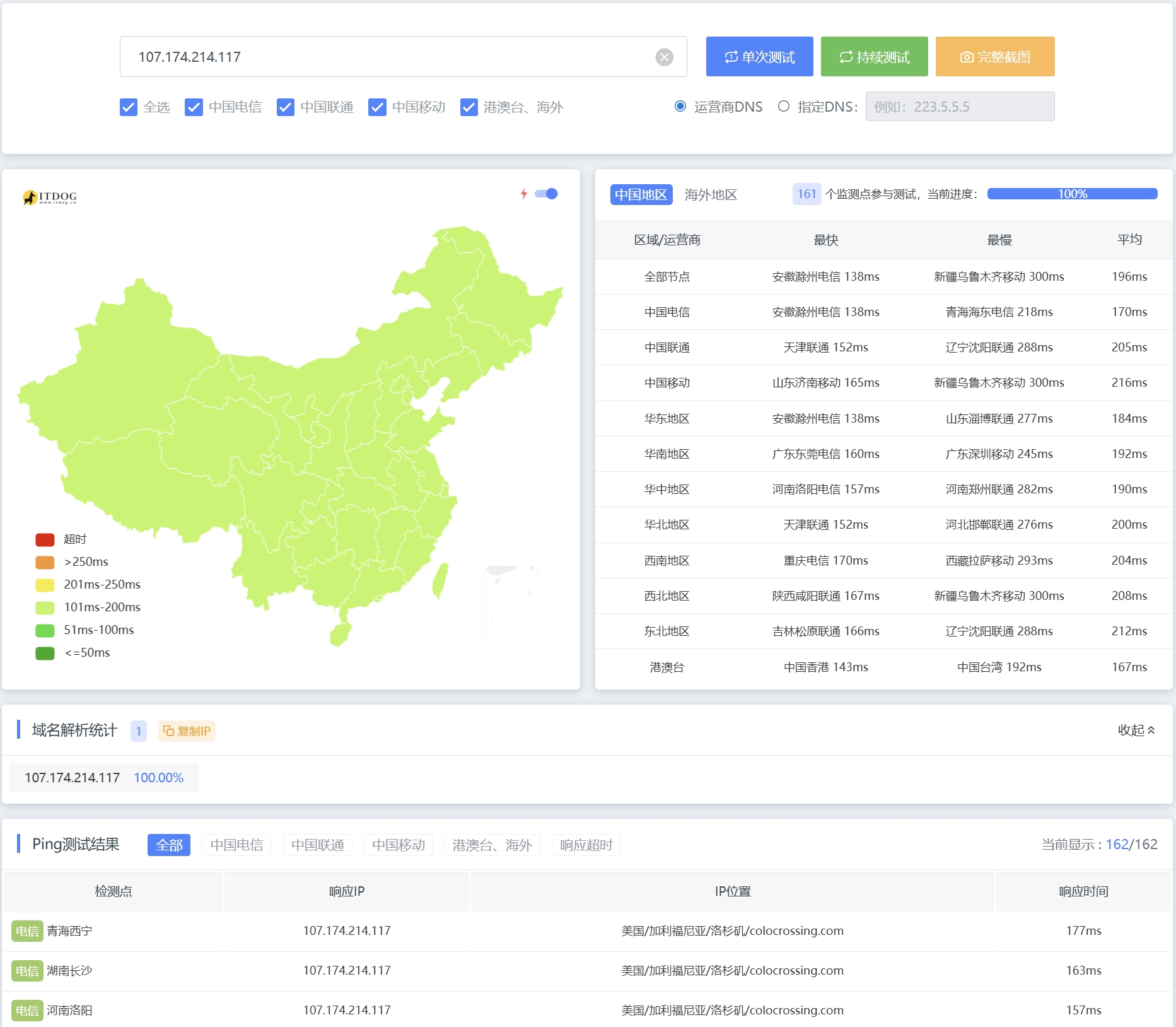Collapse the 域名解析统计 section via 收起
Screen dimensions: 1176x1027
coord(1136,730)
